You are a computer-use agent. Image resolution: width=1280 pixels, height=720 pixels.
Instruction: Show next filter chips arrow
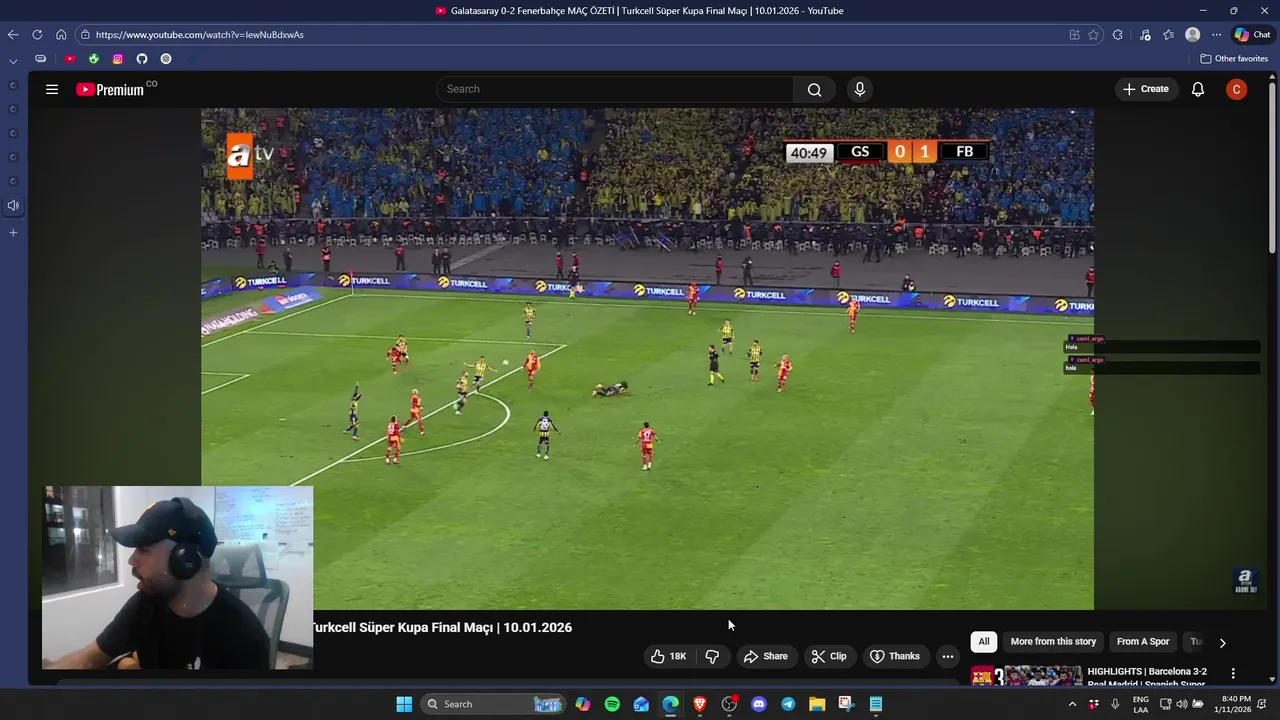(x=1222, y=642)
